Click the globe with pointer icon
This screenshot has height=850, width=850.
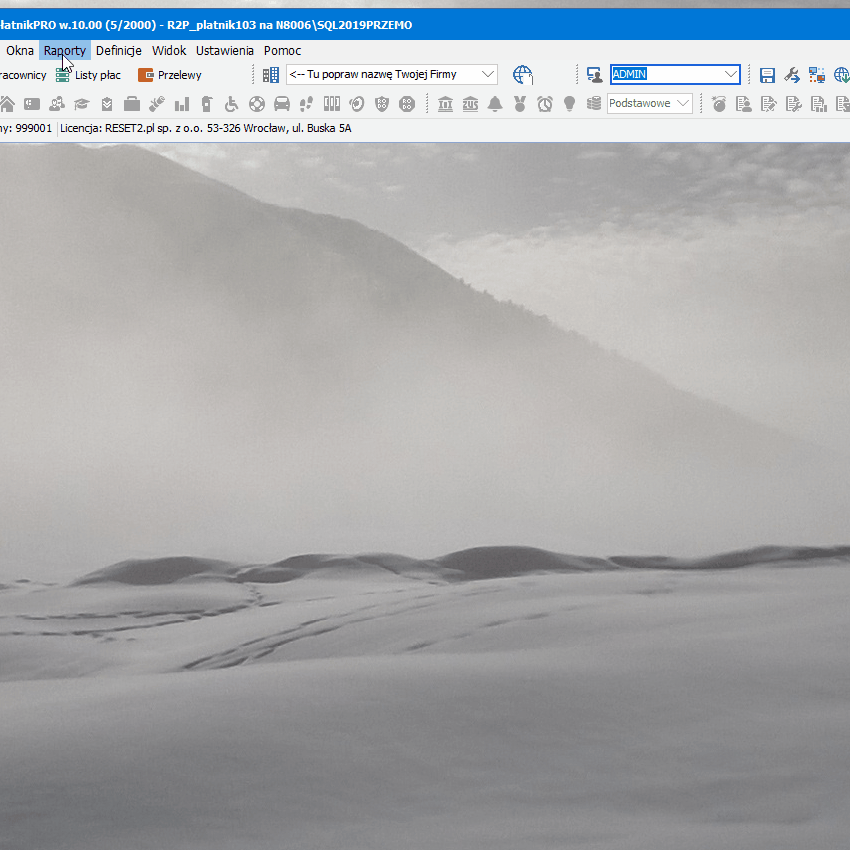(x=523, y=75)
